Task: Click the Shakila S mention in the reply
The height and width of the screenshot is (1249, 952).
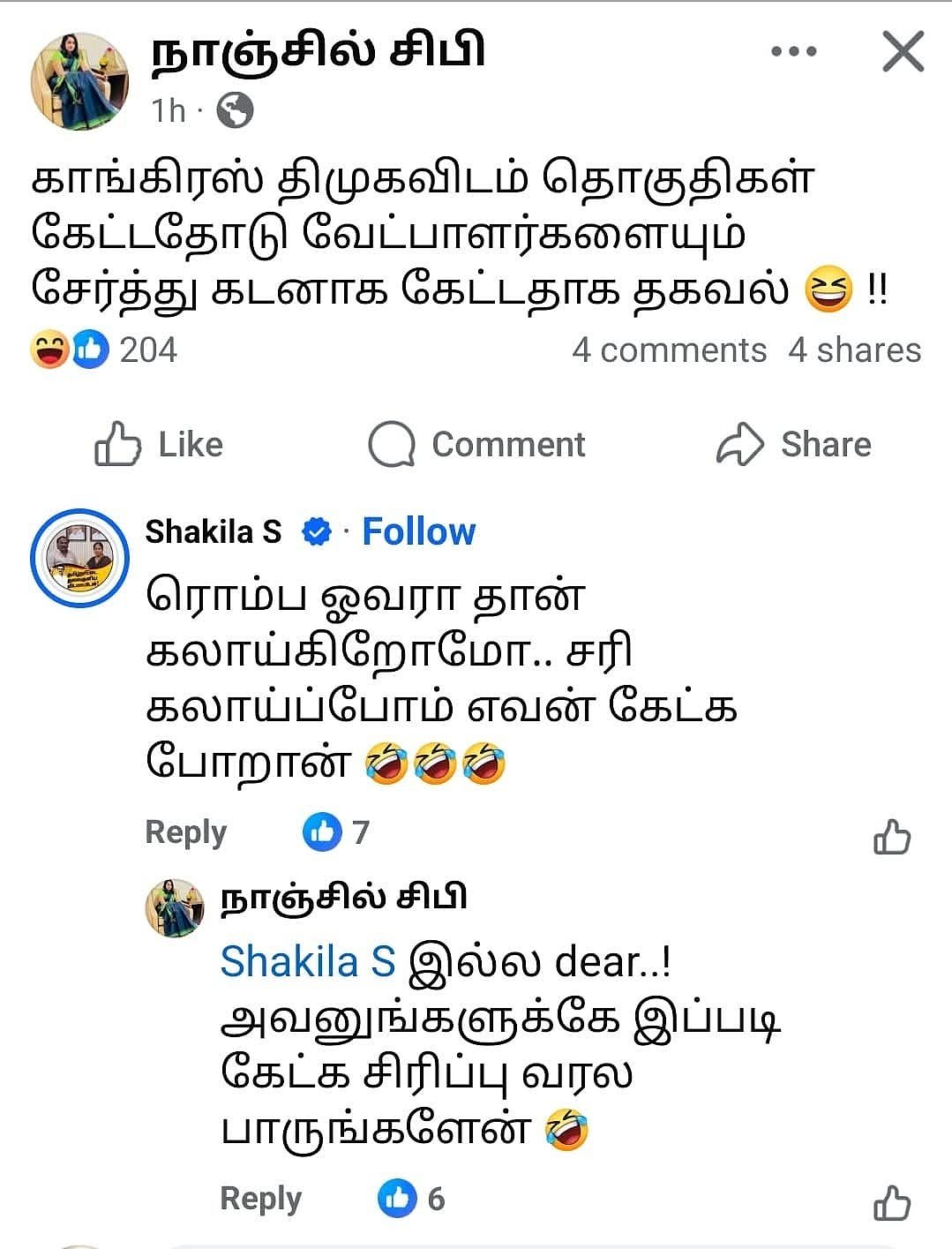Action: [308, 961]
